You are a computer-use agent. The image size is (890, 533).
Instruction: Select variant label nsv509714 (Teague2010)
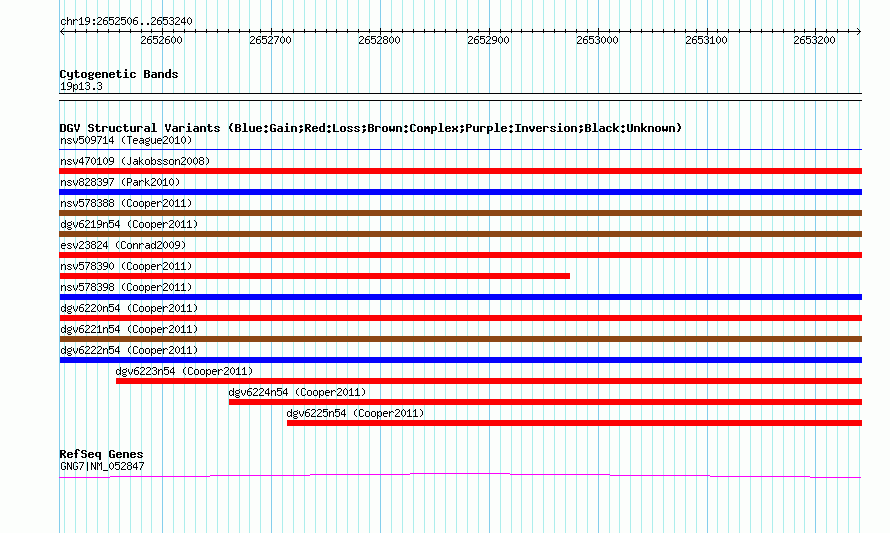click(126, 140)
